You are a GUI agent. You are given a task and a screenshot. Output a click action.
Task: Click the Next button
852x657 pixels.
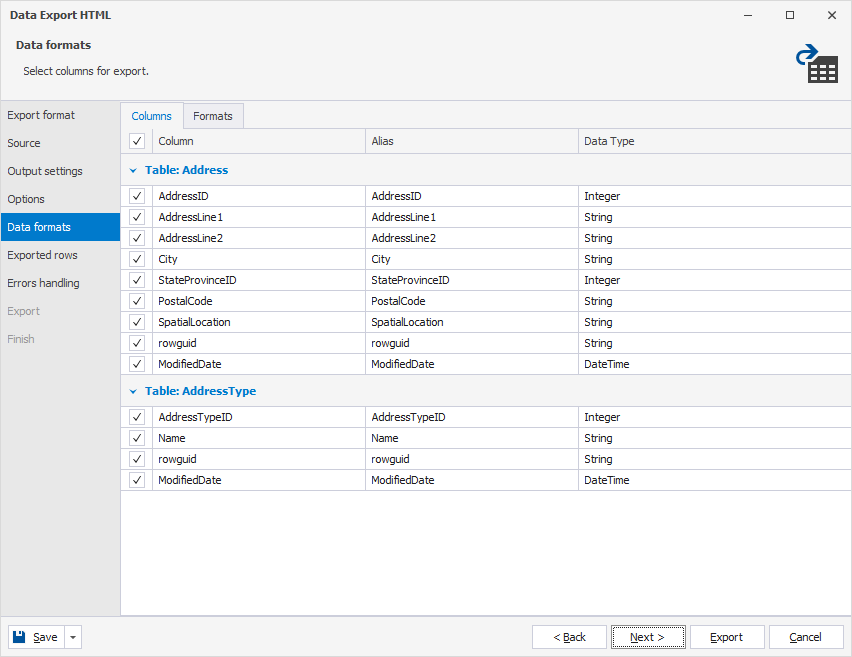pyautogui.click(x=648, y=637)
